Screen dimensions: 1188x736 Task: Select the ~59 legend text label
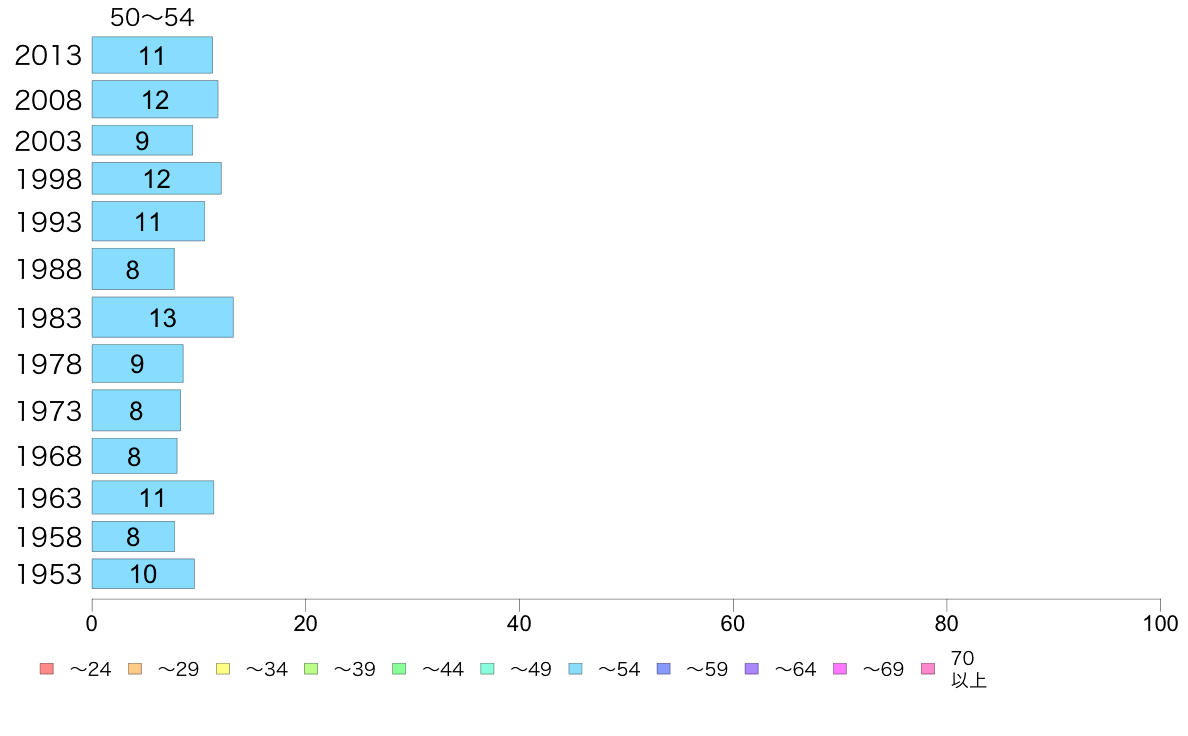tap(707, 669)
